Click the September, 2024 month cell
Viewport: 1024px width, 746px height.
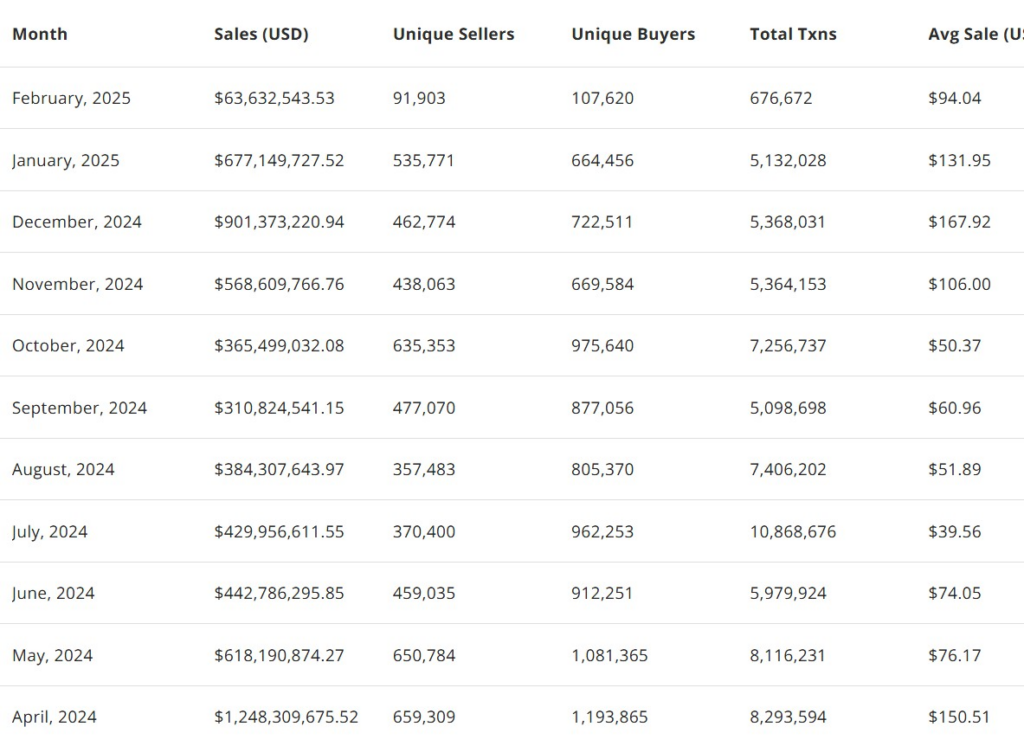(x=80, y=408)
